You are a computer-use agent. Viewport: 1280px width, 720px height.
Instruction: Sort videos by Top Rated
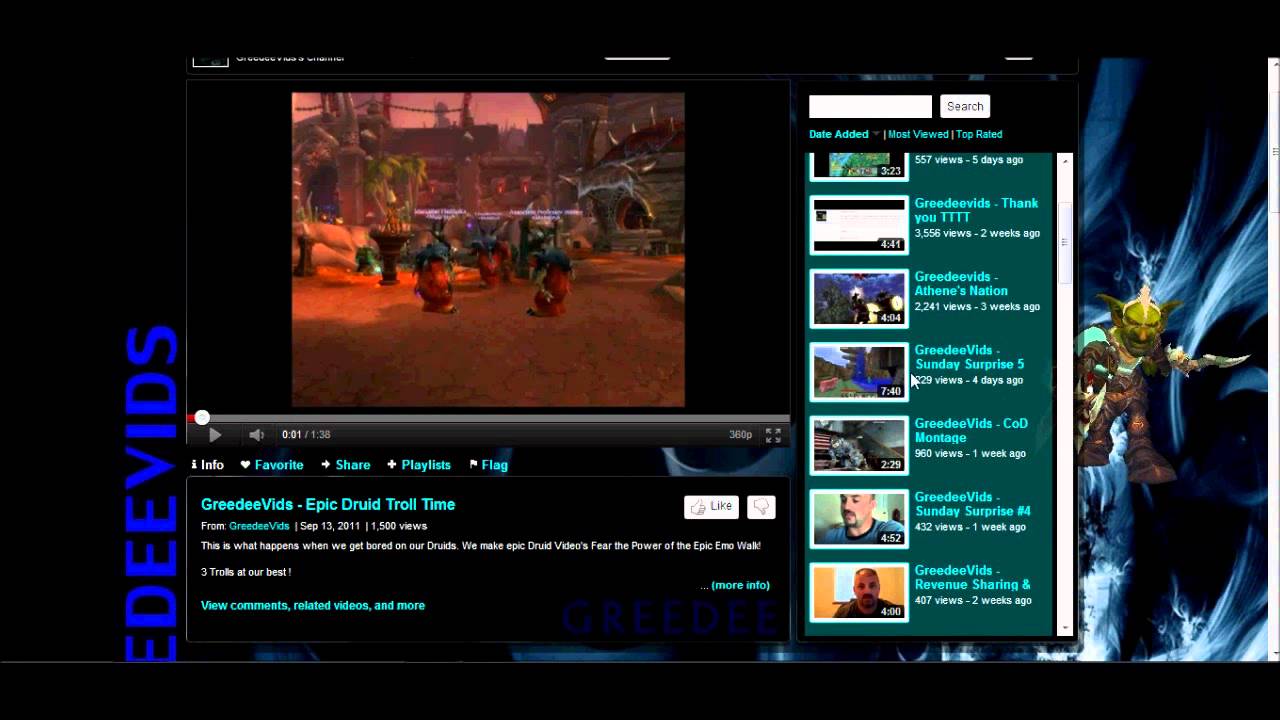point(979,134)
